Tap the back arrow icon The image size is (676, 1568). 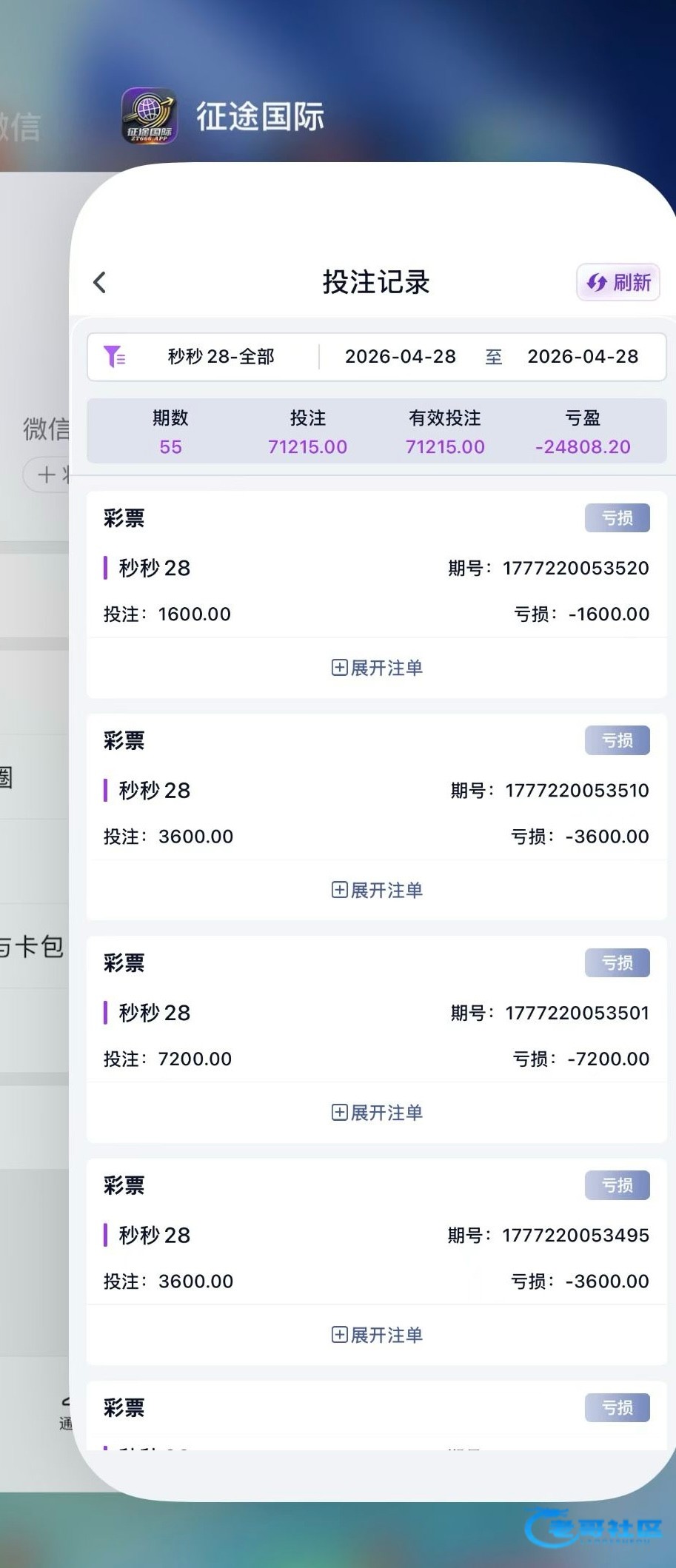[x=100, y=282]
